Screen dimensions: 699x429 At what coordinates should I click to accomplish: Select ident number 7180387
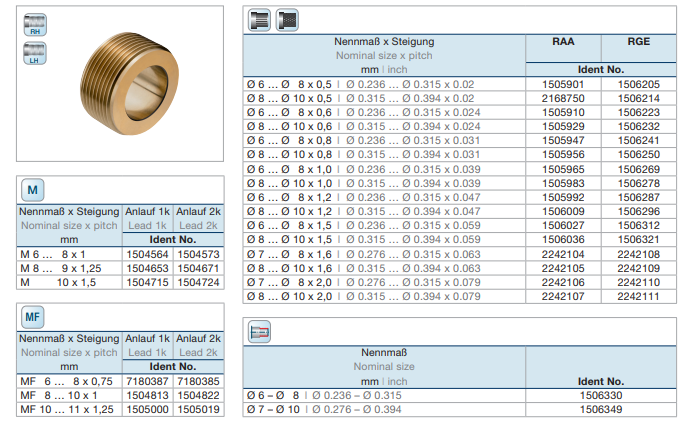point(147,381)
